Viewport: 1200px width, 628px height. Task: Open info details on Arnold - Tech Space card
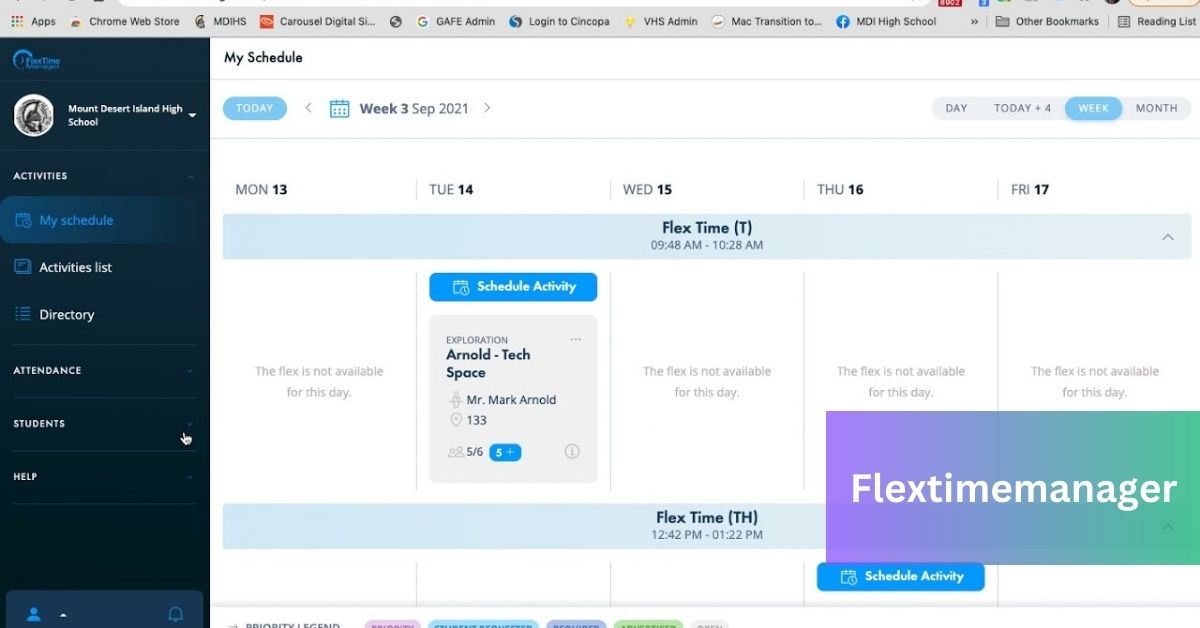point(572,451)
